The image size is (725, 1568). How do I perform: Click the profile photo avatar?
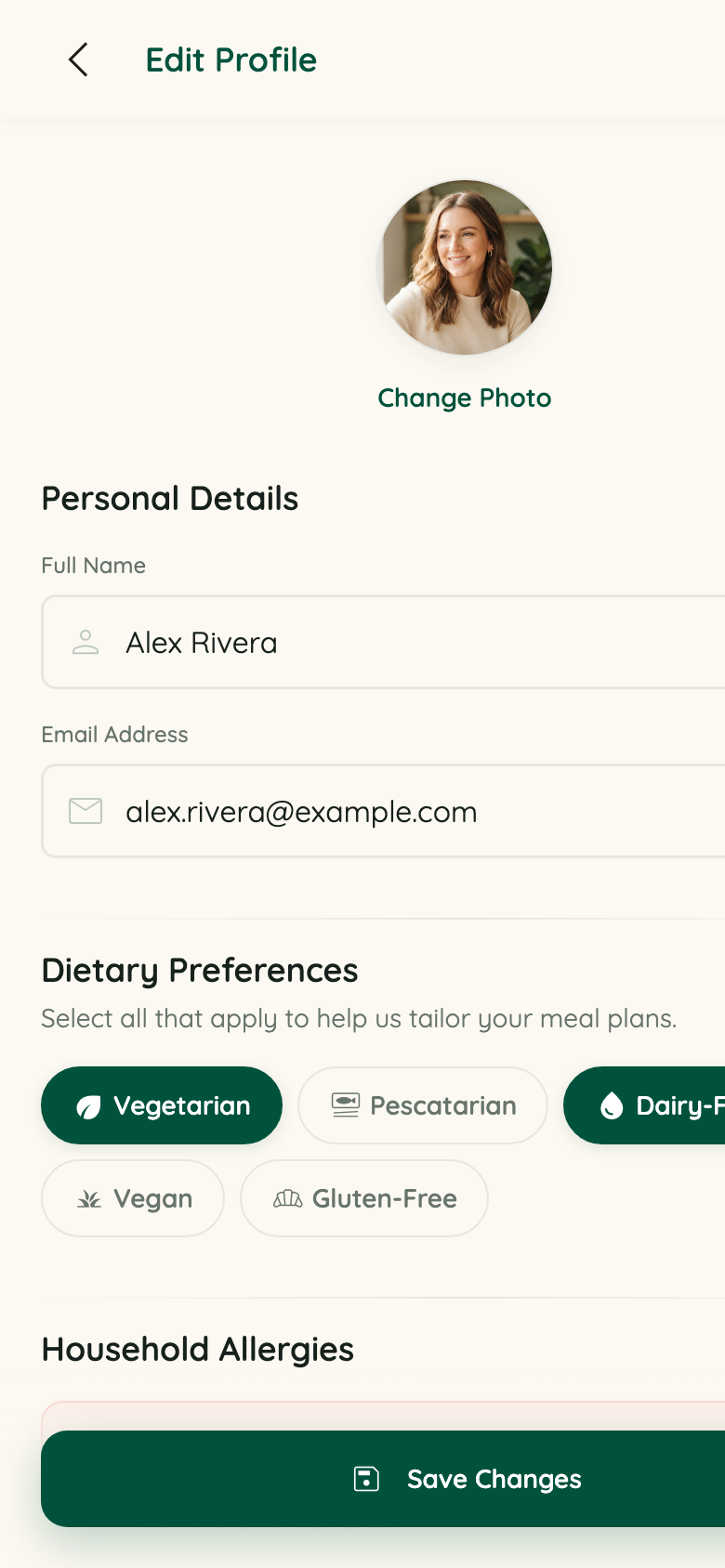click(x=465, y=268)
